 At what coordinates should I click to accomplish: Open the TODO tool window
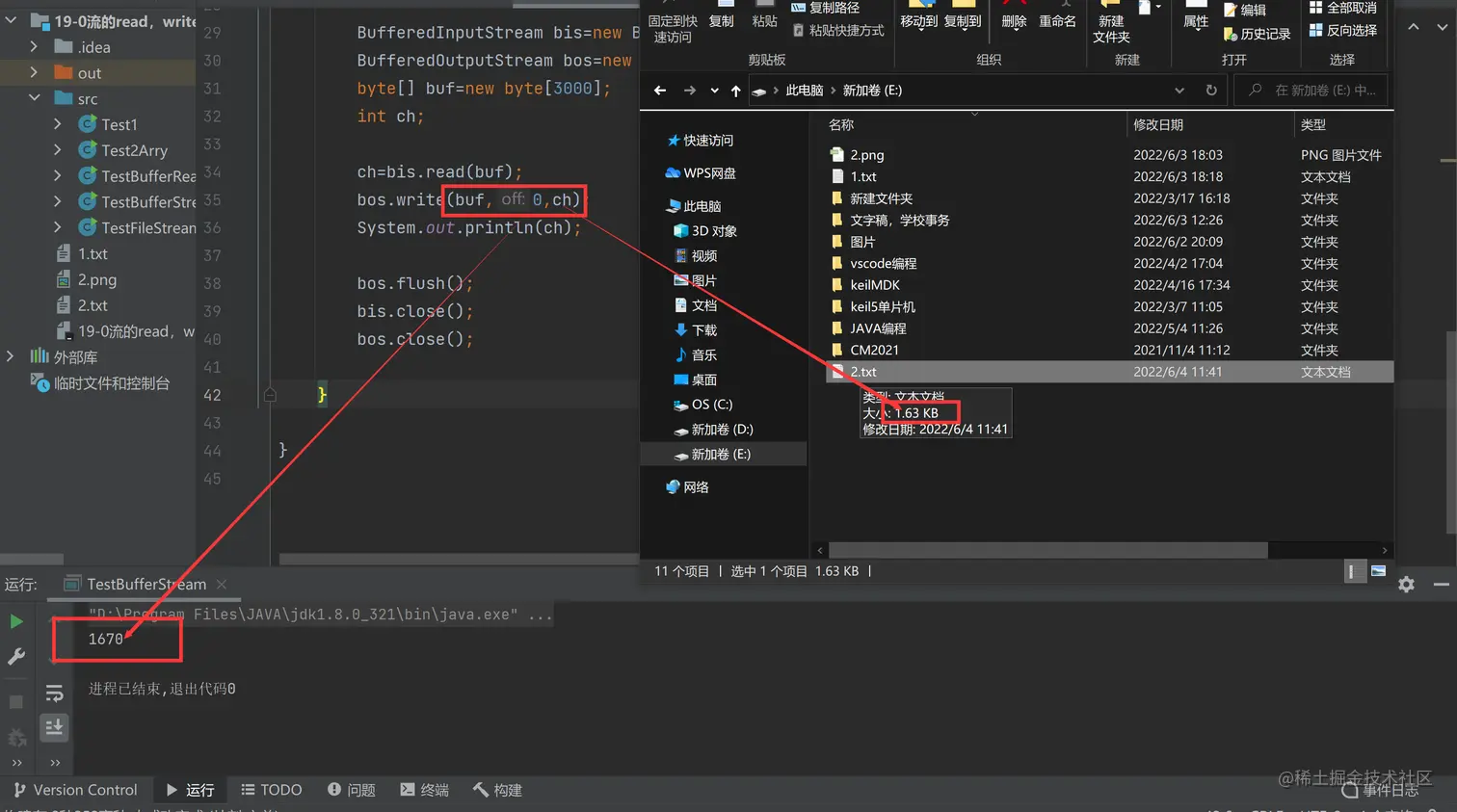coord(272,790)
